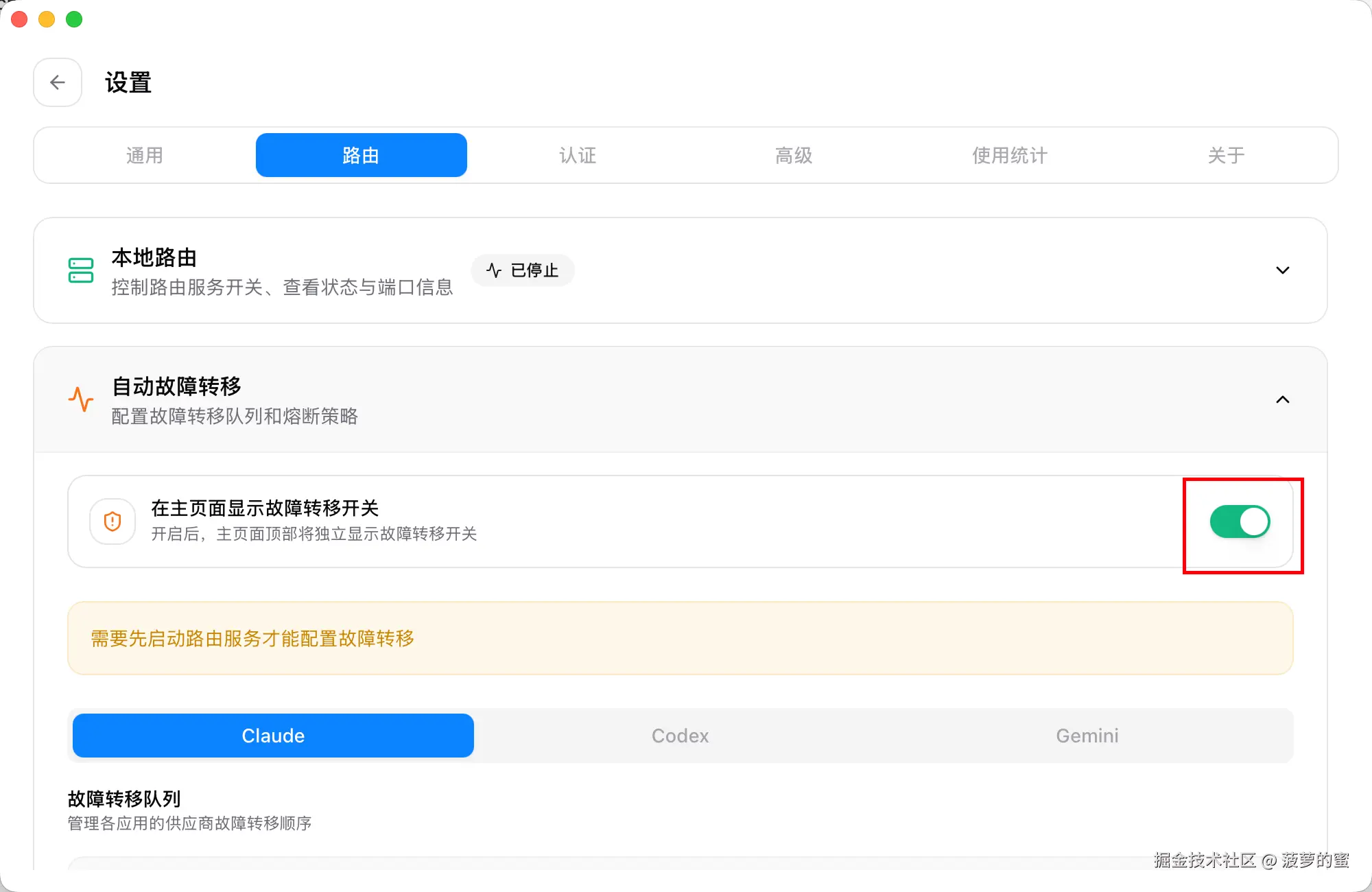The width and height of the screenshot is (1372, 892).
Task: Click the 已停止 status badge
Action: (x=523, y=270)
